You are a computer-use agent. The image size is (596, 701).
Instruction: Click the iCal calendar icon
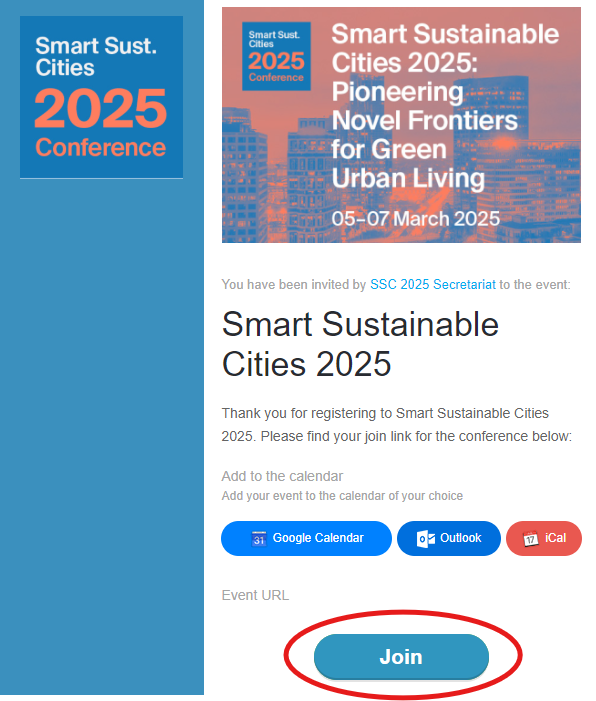(530, 539)
